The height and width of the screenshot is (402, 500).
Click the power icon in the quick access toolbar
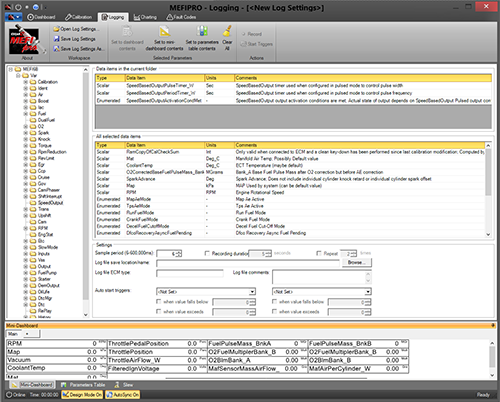coord(18,7)
